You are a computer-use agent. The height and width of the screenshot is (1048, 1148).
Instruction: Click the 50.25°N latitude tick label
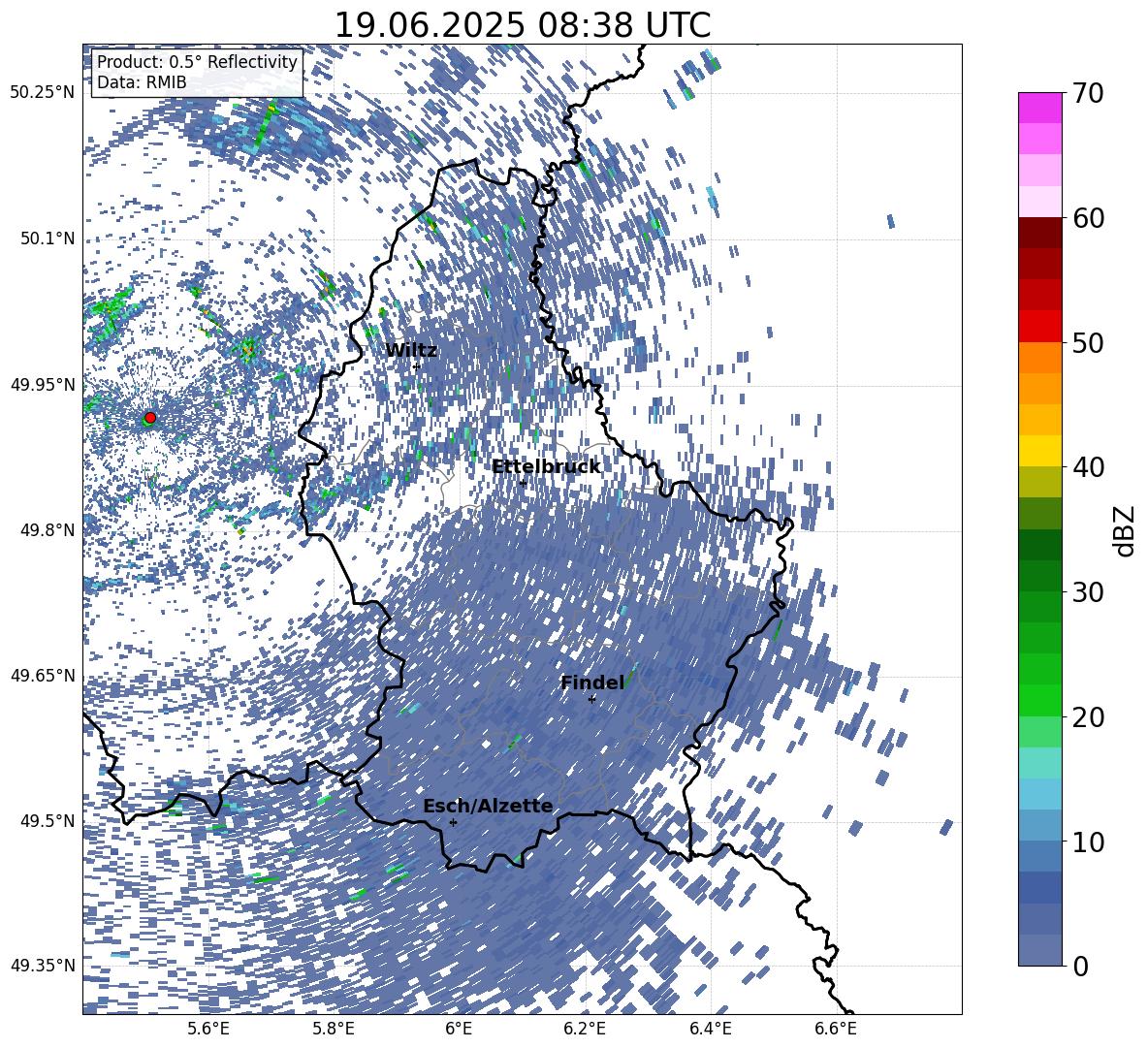(44, 93)
